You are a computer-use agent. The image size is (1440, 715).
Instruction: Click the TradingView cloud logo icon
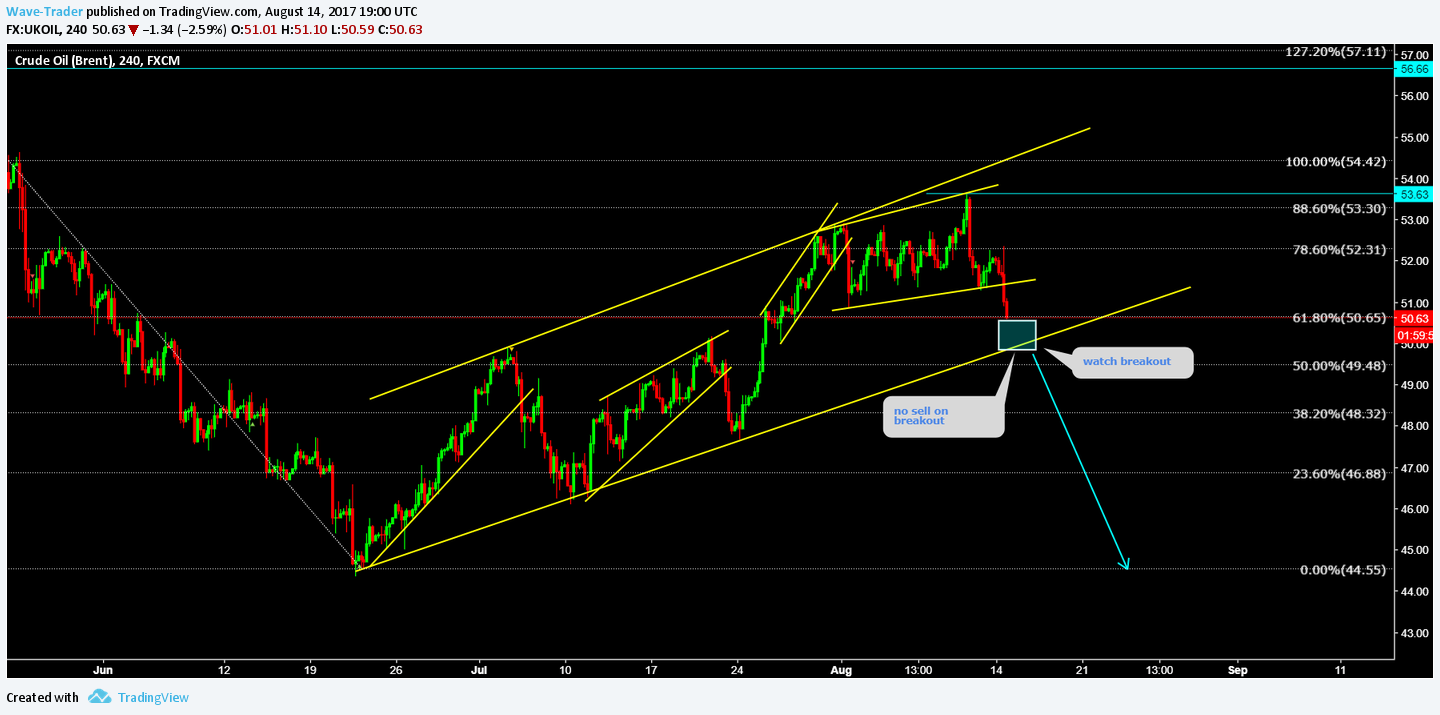99,697
